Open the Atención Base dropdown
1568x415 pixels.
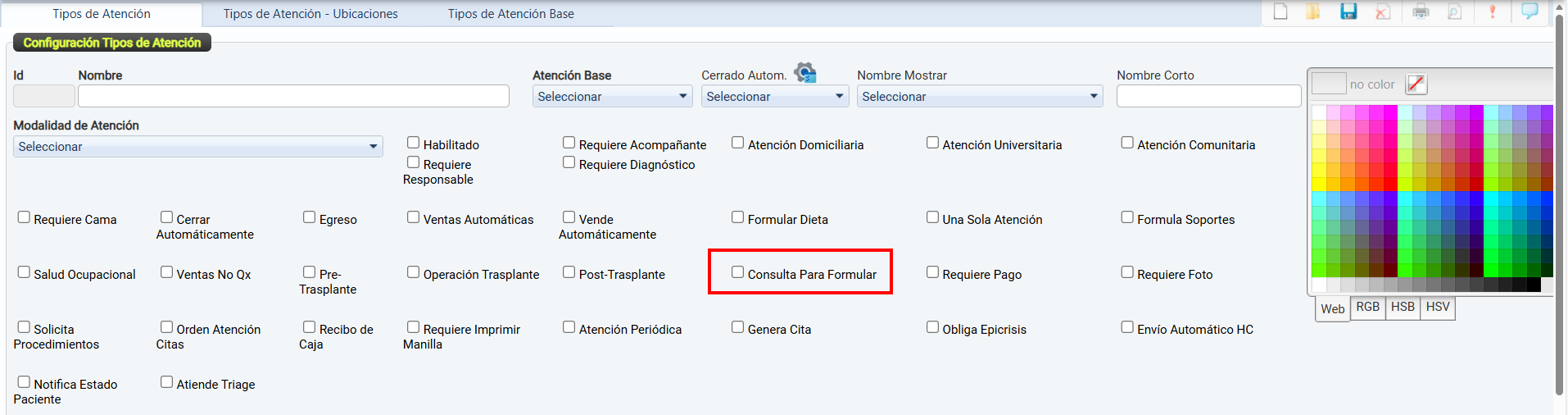612,97
